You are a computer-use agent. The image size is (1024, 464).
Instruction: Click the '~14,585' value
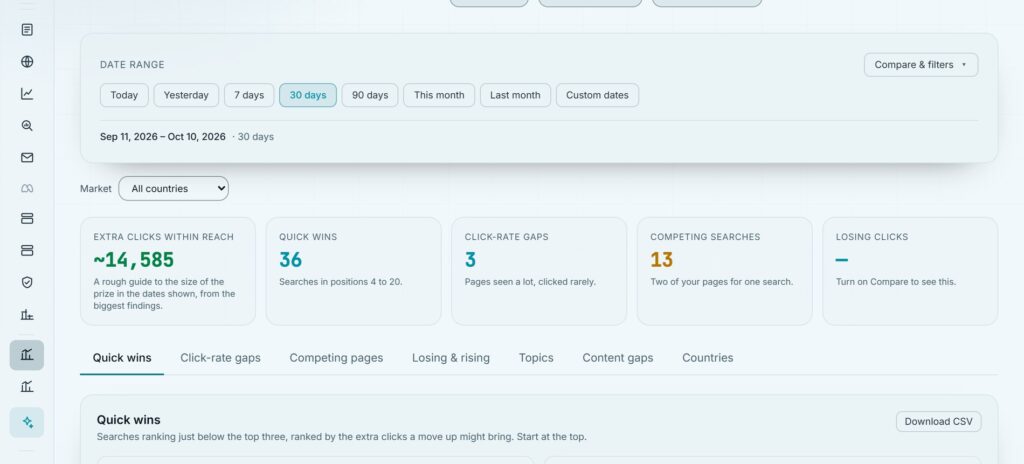(x=134, y=259)
